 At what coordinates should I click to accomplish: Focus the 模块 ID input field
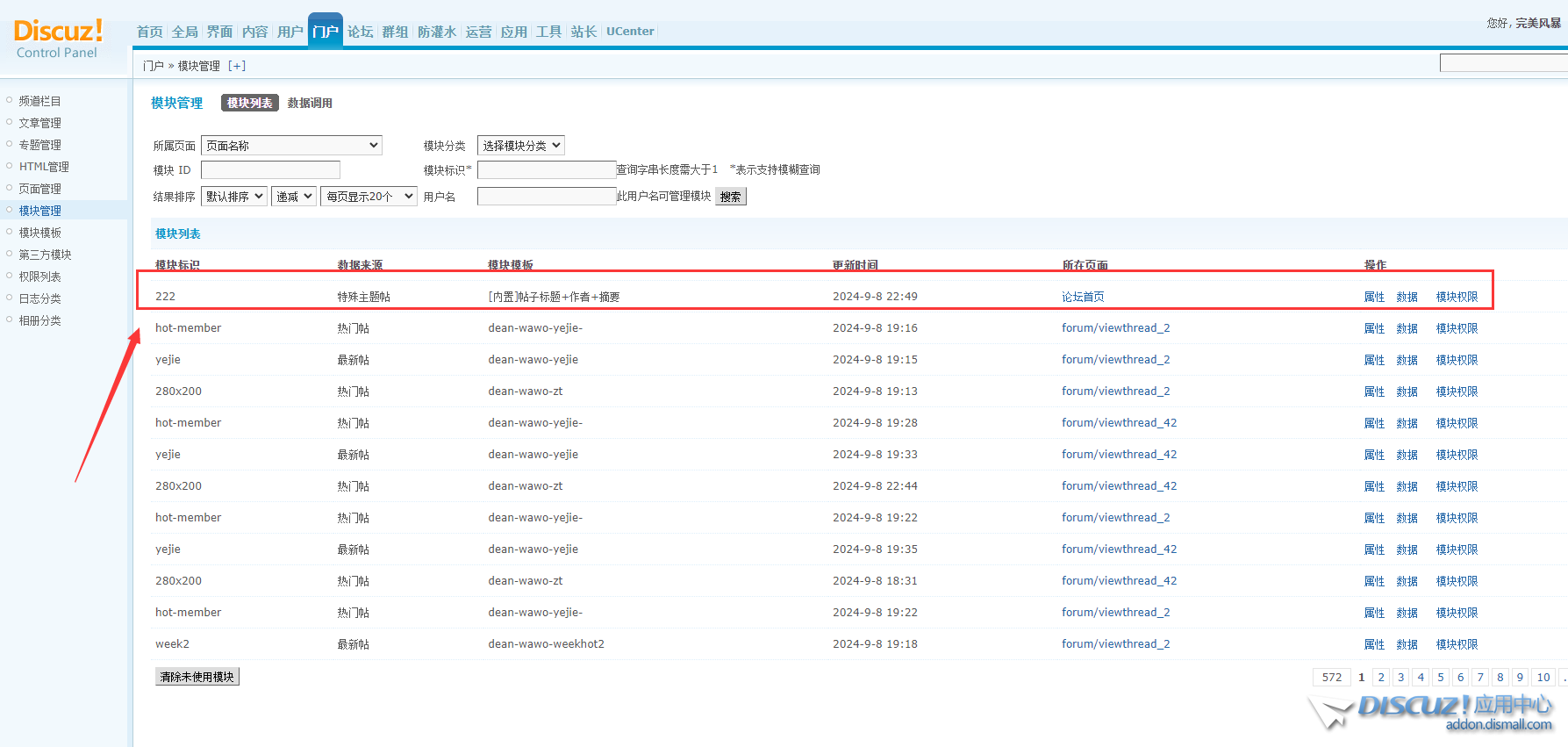click(270, 170)
